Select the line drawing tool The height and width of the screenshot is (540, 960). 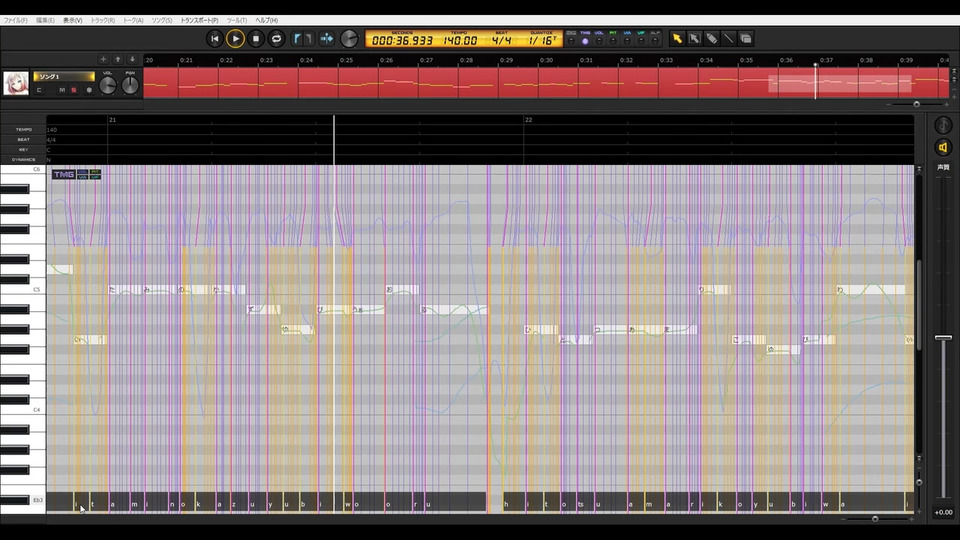click(729, 39)
